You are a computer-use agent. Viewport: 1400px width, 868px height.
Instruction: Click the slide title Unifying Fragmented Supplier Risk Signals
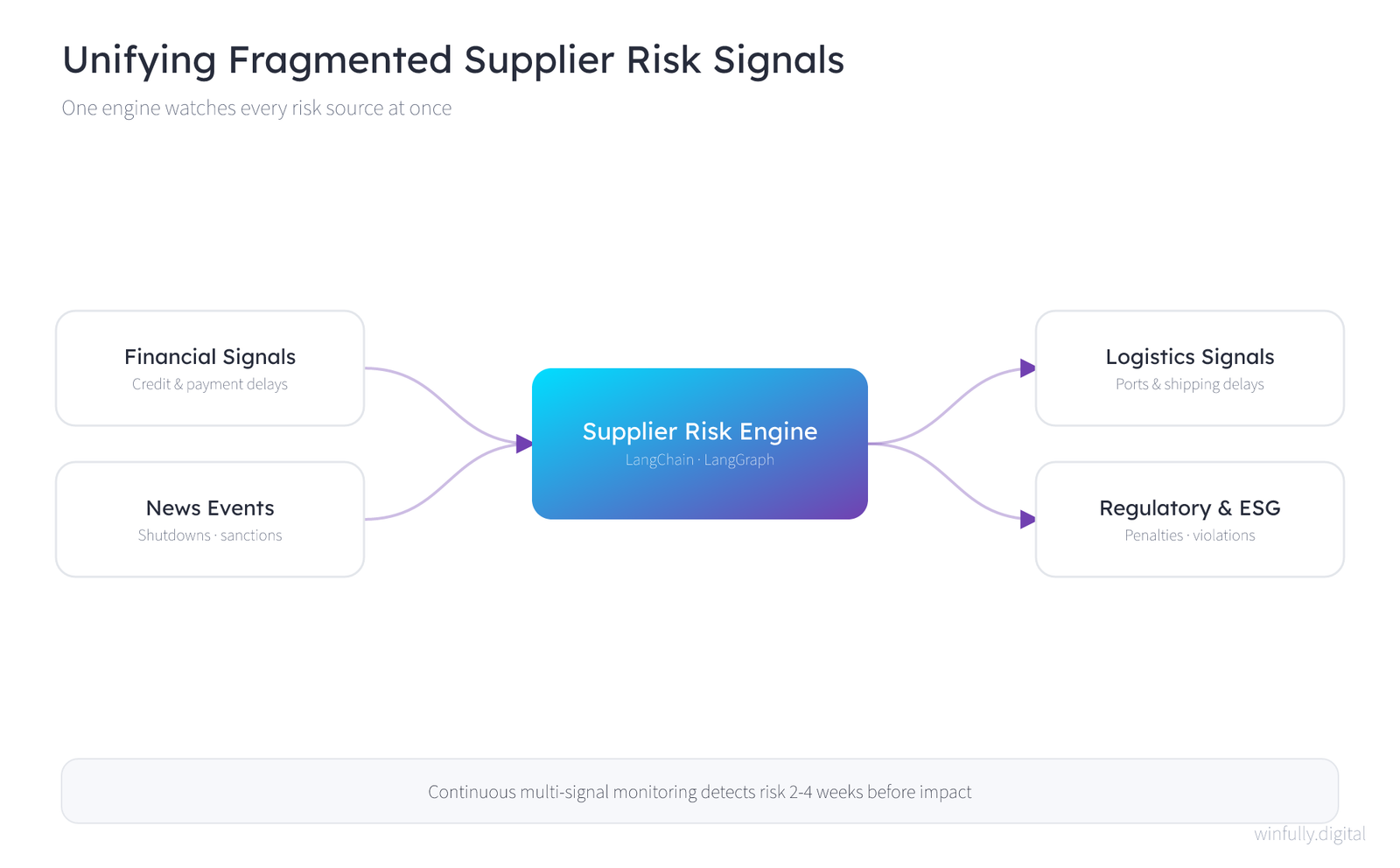click(453, 60)
